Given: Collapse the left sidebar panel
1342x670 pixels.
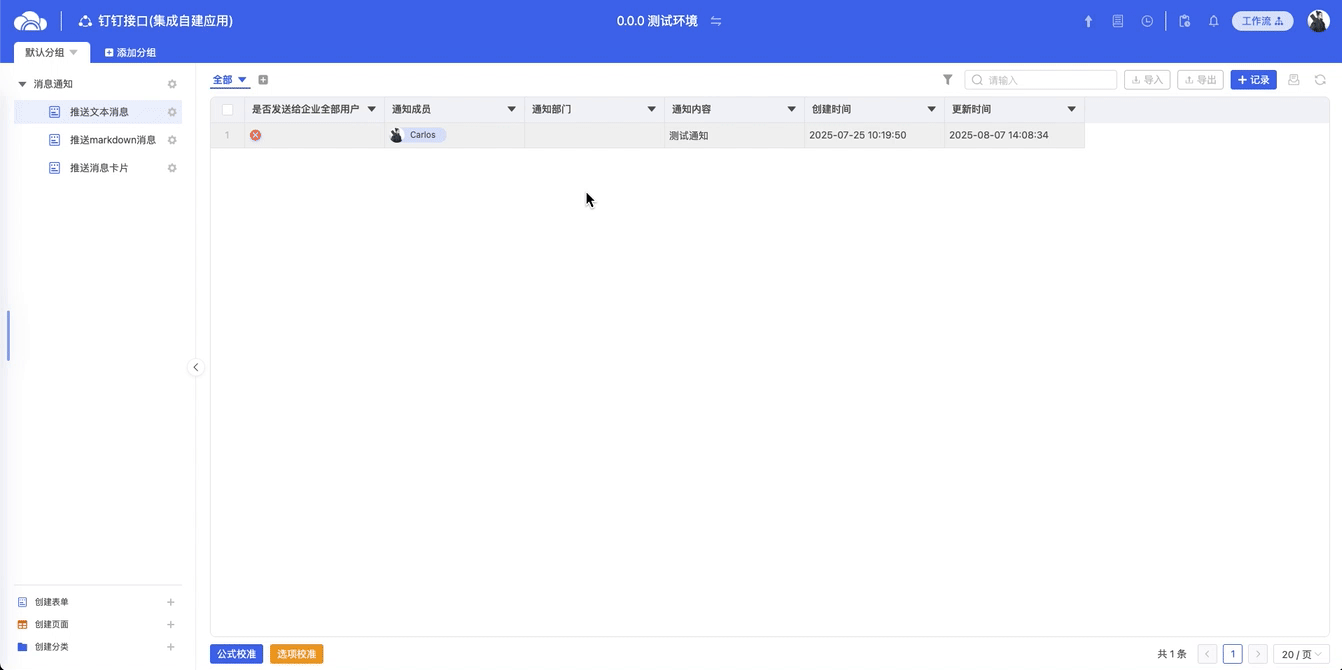Looking at the screenshot, I should click(x=196, y=367).
